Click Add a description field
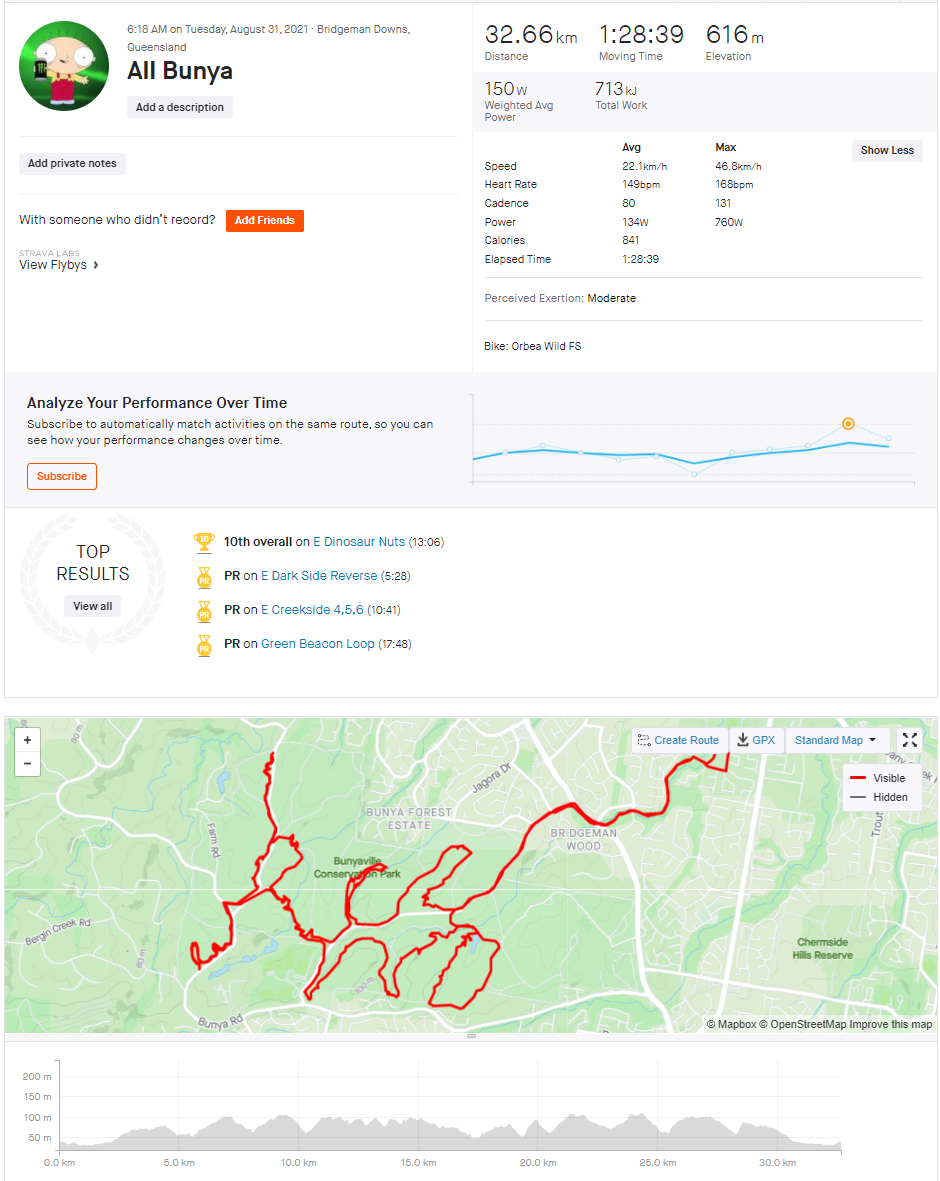This screenshot has height=1181, width=940. point(180,108)
